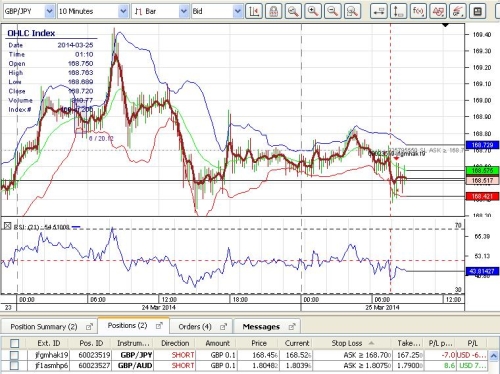Click the vertical time marker icon
The height and width of the screenshot is (374, 500).
click(x=398, y=11)
